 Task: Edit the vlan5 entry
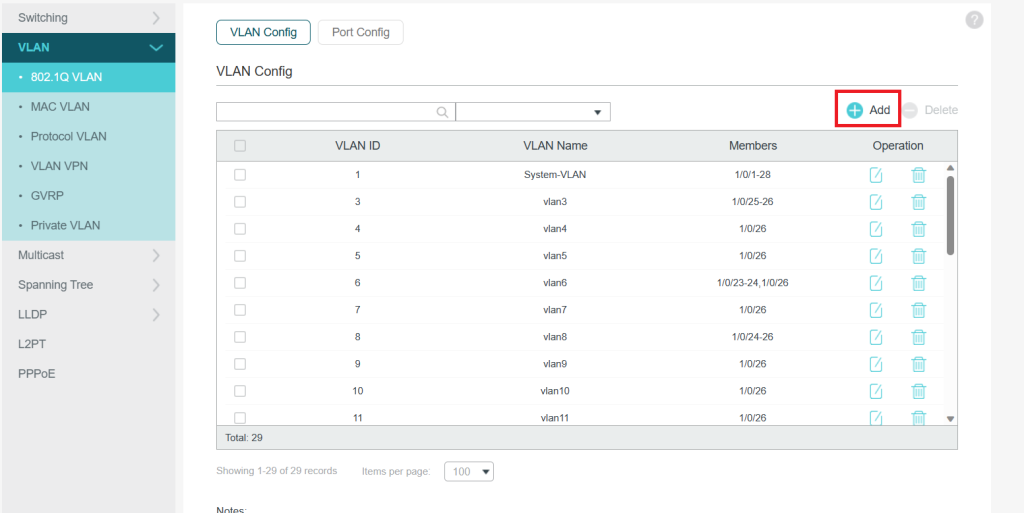(x=876, y=256)
